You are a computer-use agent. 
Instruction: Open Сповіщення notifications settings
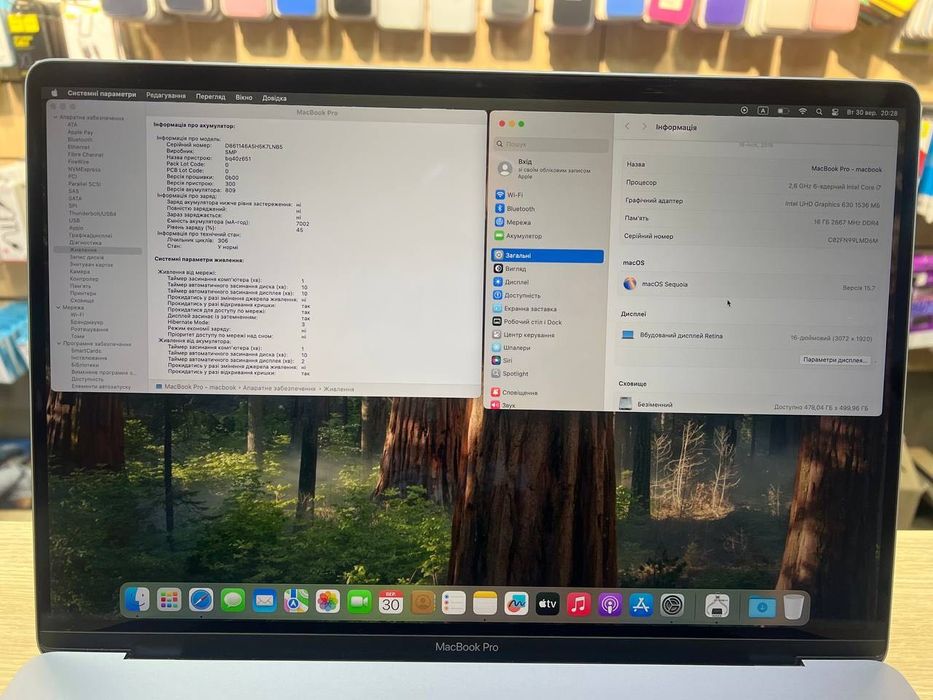click(514, 392)
